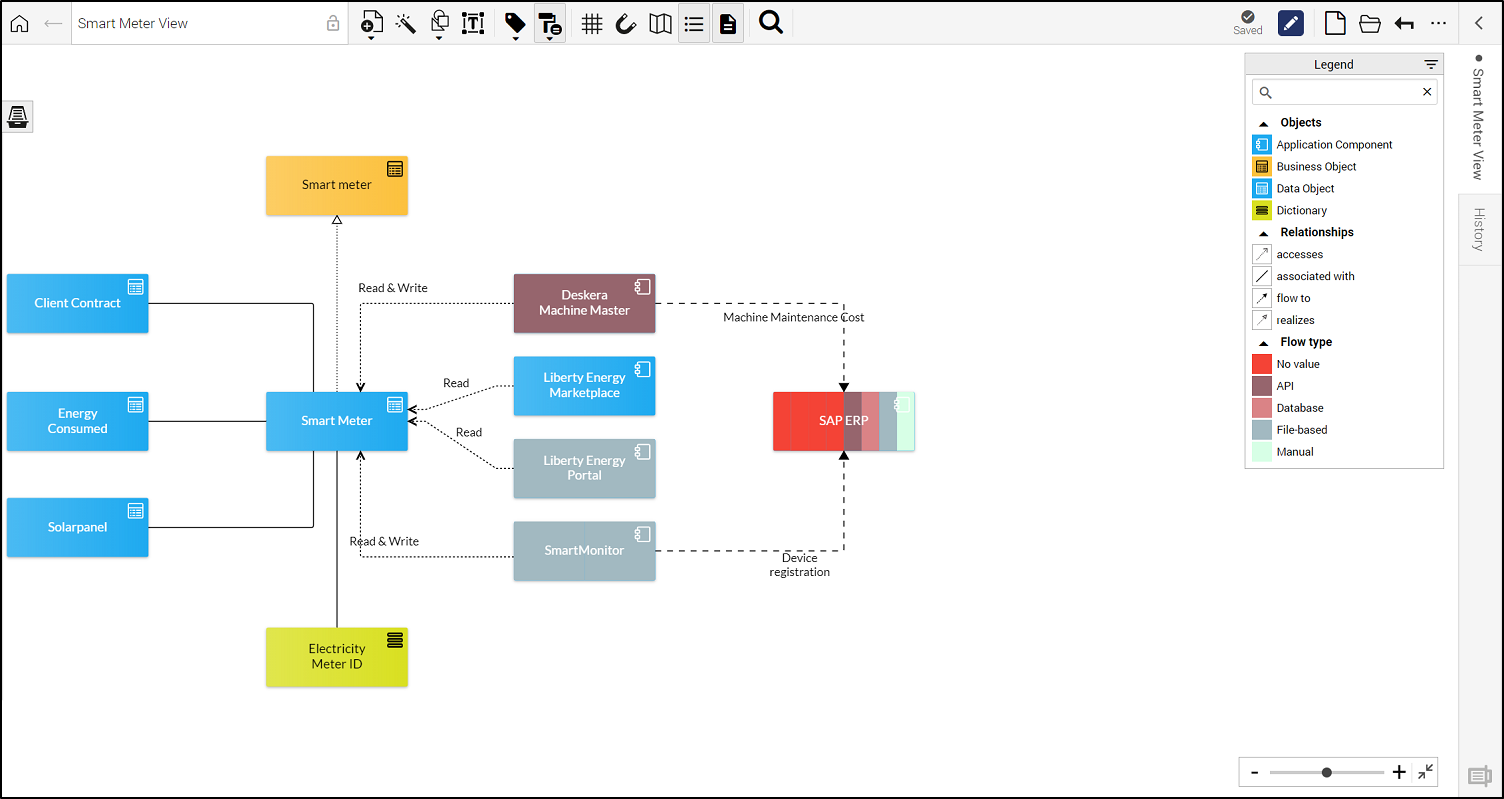Select the Liberty Energy Portal component
The height and width of the screenshot is (799, 1504).
[x=585, y=468]
